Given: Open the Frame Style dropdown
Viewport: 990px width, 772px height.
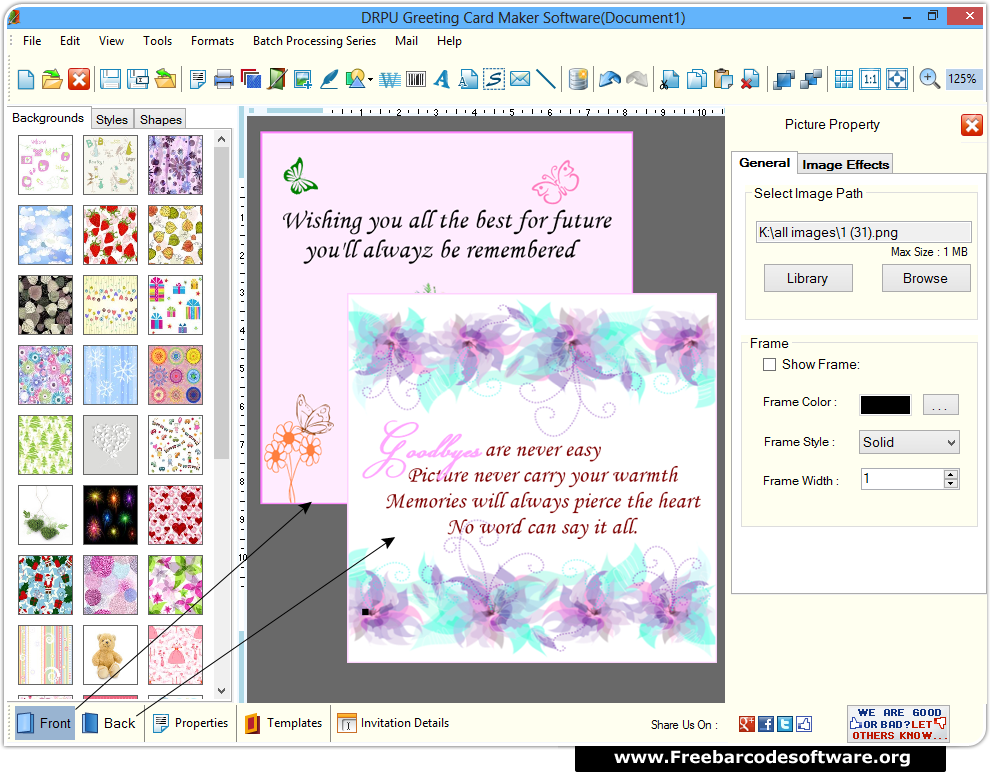Looking at the screenshot, I should (x=909, y=442).
